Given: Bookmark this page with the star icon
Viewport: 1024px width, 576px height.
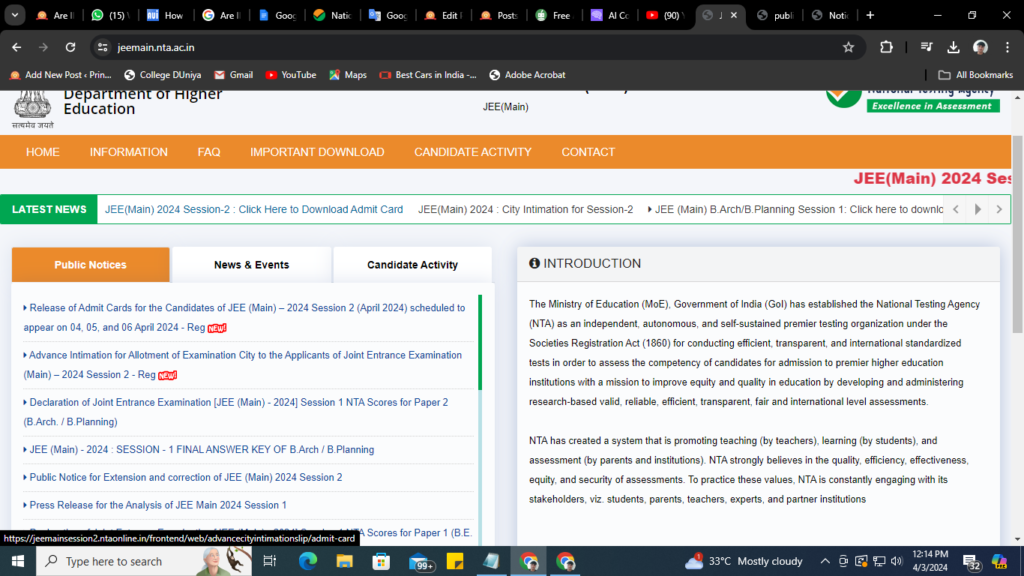Looking at the screenshot, I should tap(848, 47).
